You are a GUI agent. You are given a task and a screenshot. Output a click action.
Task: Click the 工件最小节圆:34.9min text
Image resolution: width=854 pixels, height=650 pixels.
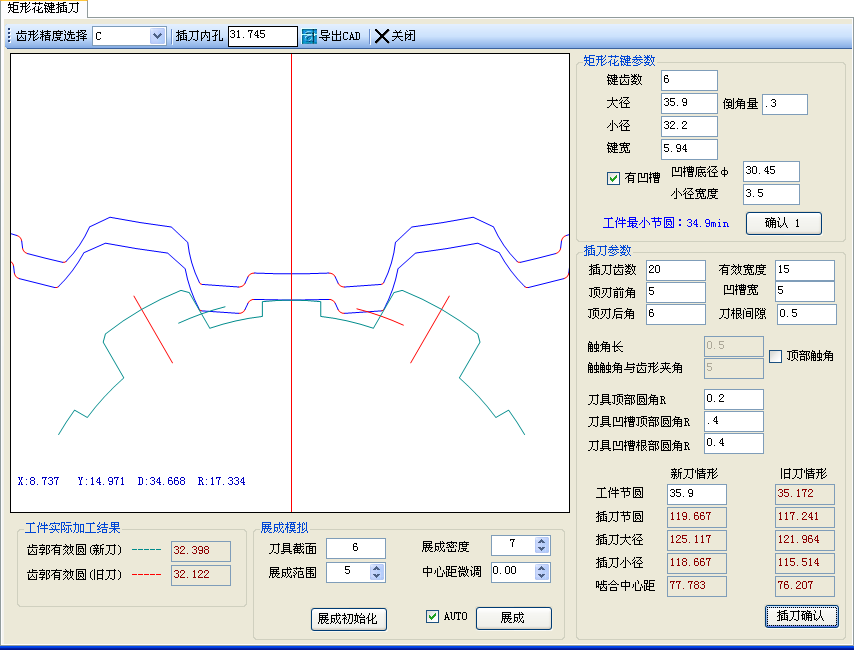(x=666, y=223)
